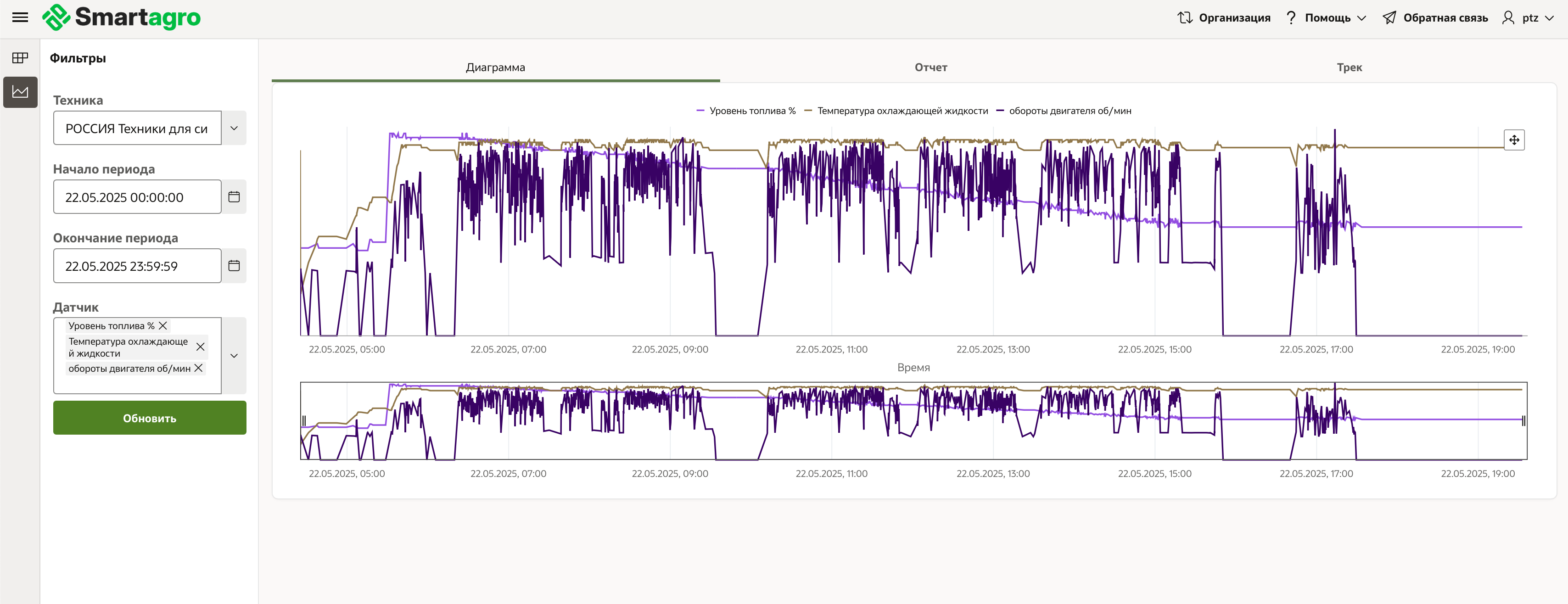The height and width of the screenshot is (604, 1568).
Task: Click the Smartagro logo
Action: point(122,17)
